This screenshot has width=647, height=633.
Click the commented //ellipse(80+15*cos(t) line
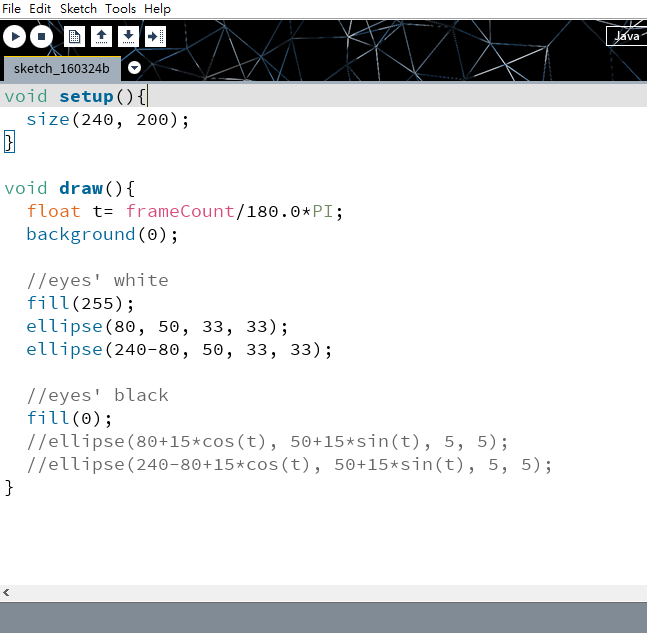(267, 442)
